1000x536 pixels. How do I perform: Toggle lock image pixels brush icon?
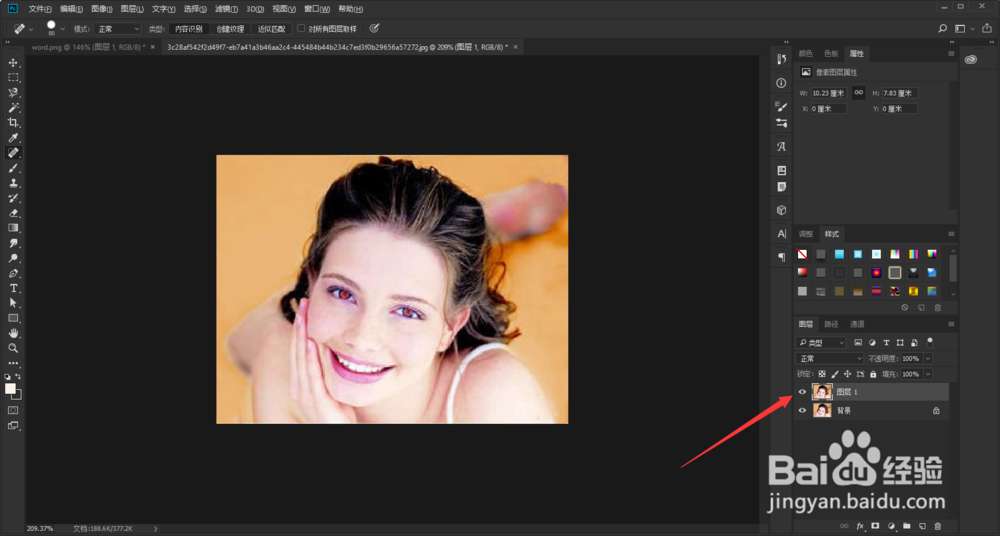[x=835, y=374]
